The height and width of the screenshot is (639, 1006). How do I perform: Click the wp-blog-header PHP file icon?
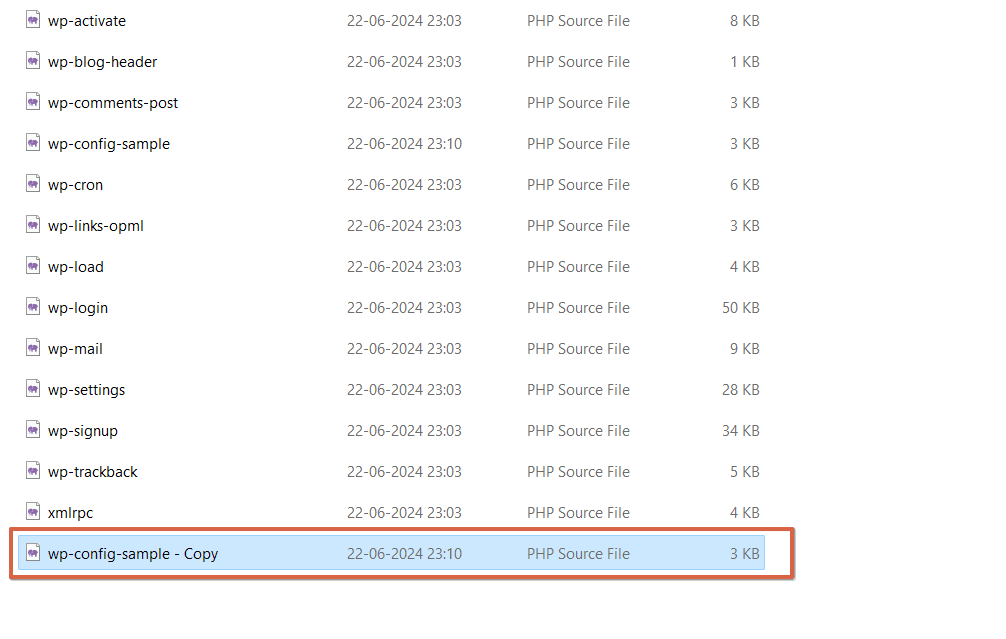(x=33, y=61)
